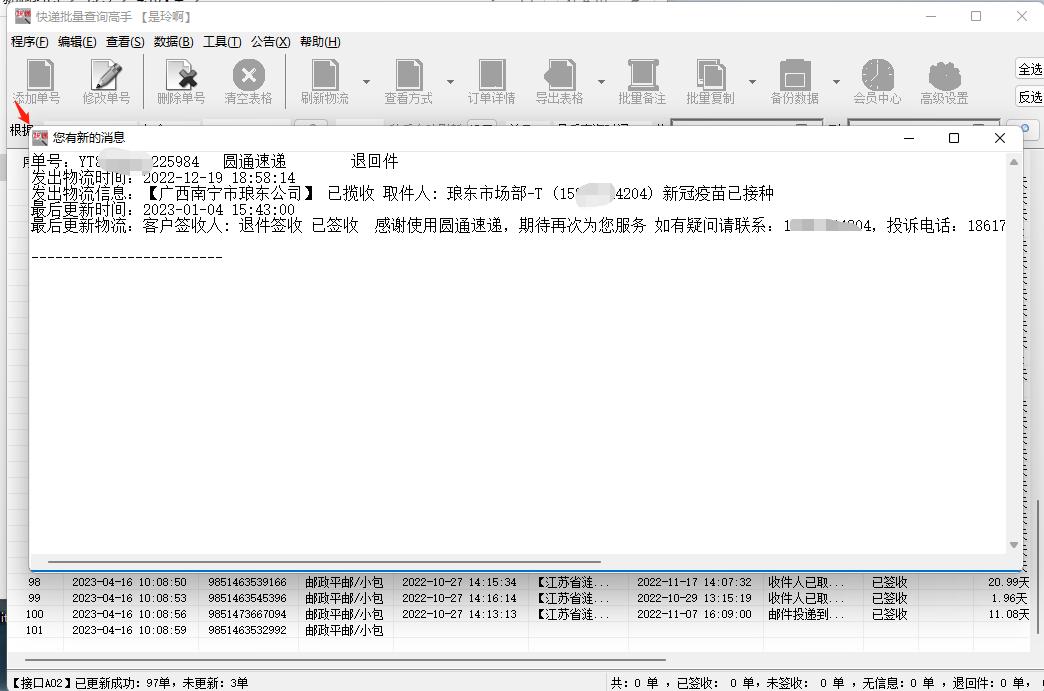Screen dimensions: 1044x691
Task: Click the 查看方式 view mode icon
Action: [408, 75]
